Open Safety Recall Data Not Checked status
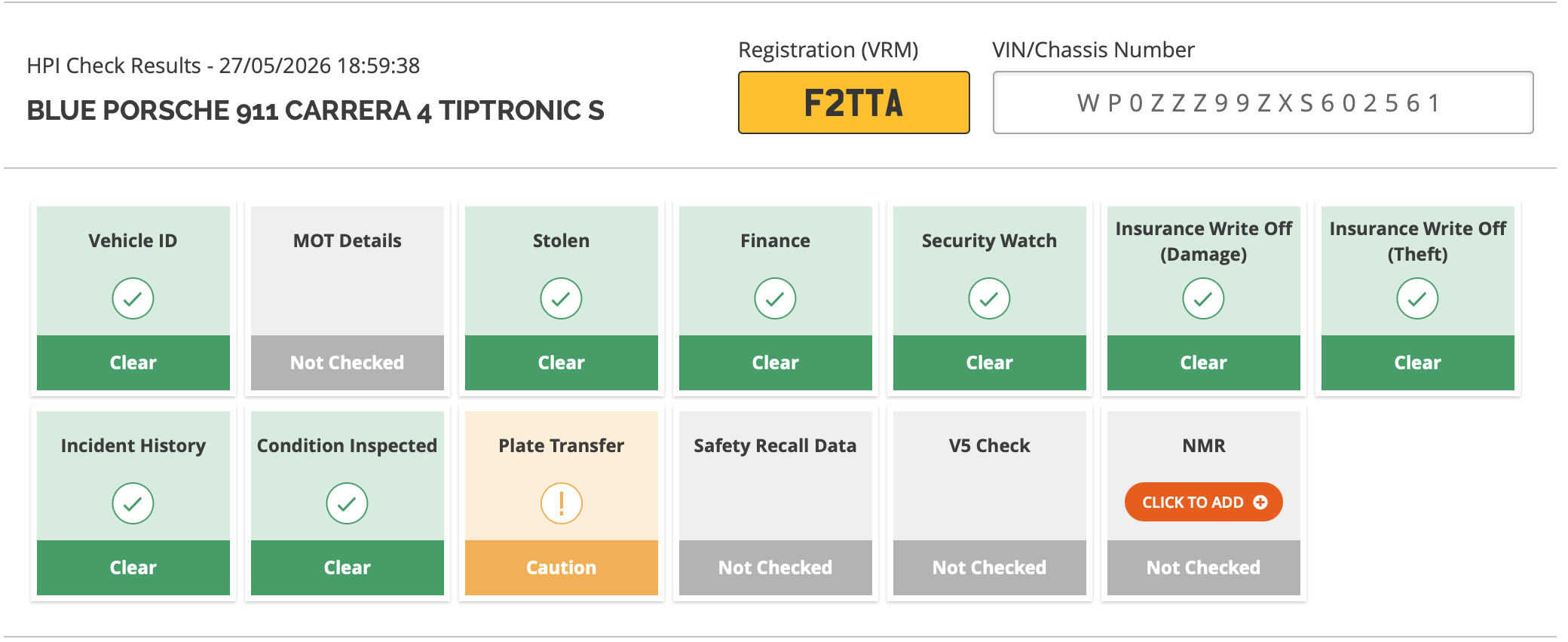This screenshot has height=642, width=1568. point(776,567)
